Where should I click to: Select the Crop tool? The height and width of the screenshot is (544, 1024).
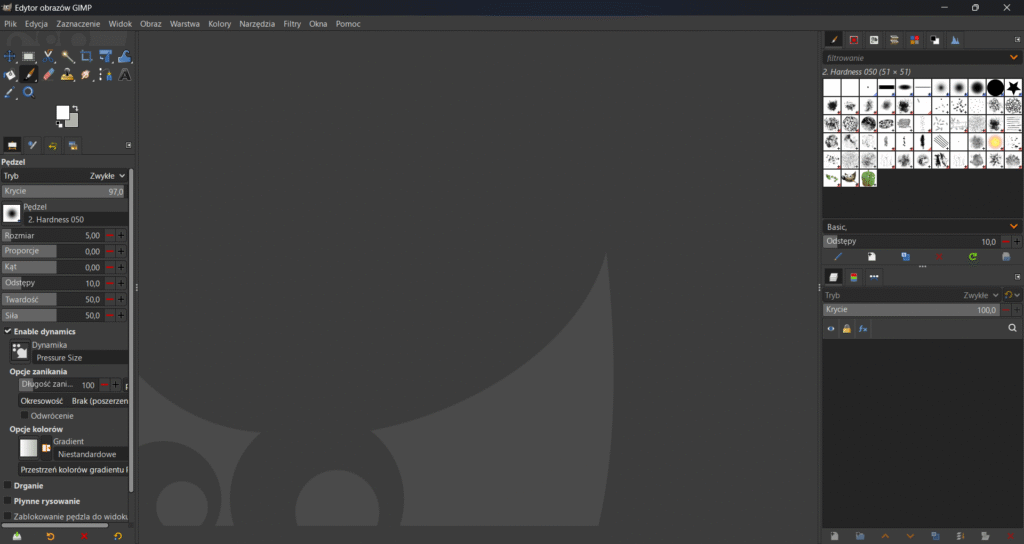86,56
